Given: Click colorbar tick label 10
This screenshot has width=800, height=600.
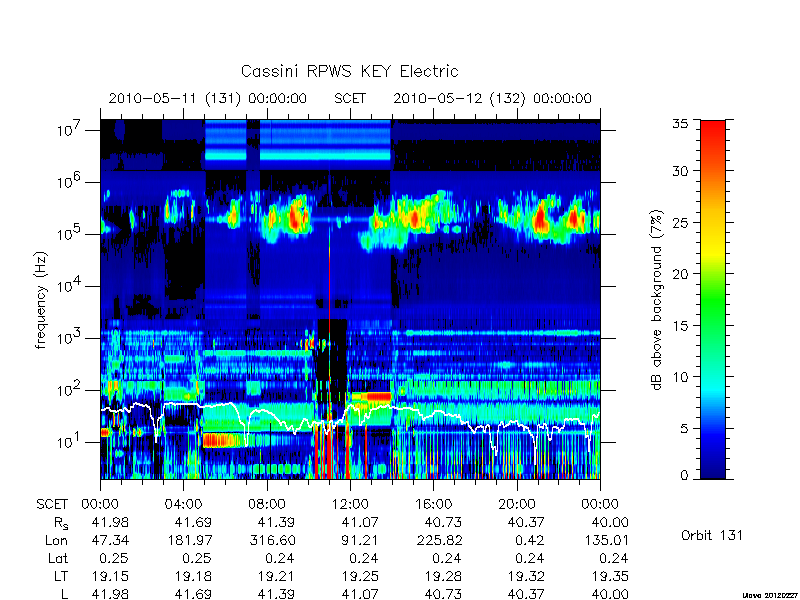Looking at the screenshot, I should pyautogui.click(x=679, y=377).
